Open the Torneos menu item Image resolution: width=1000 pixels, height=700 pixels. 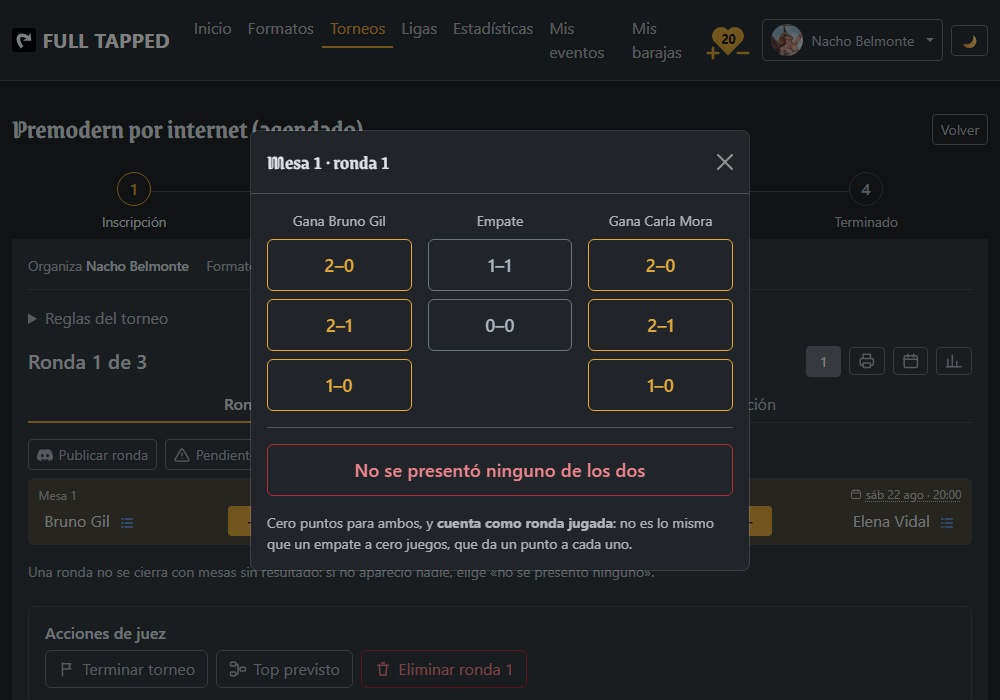point(357,29)
